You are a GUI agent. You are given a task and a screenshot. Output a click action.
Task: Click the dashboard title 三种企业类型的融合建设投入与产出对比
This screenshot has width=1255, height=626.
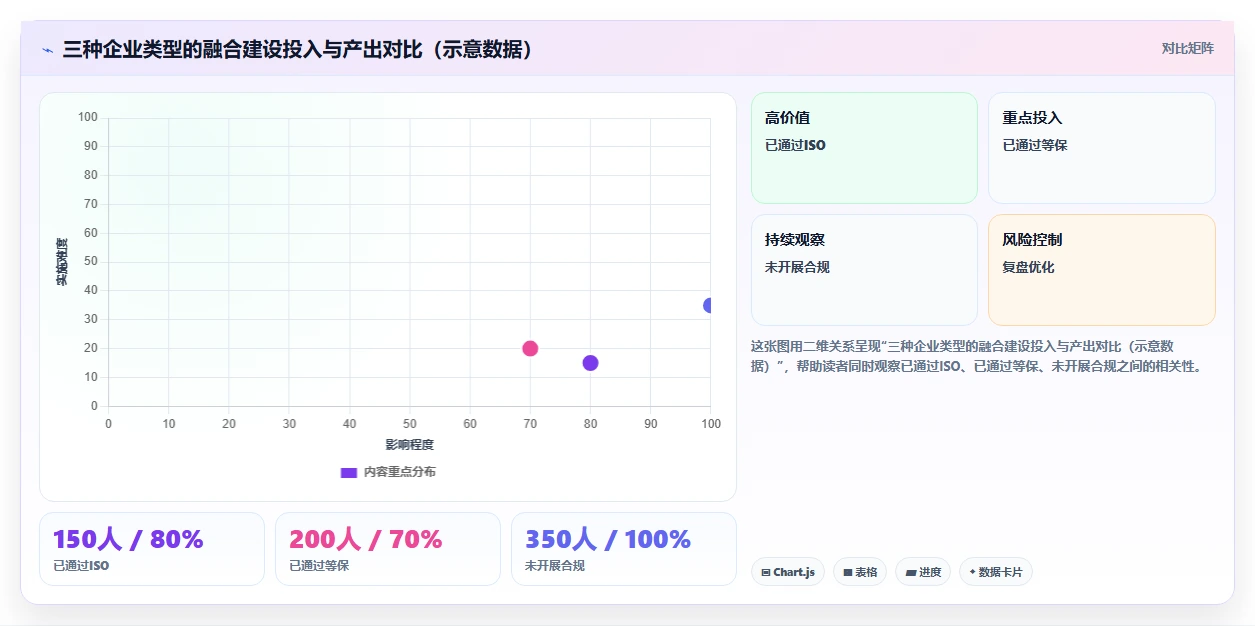tap(301, 49)
